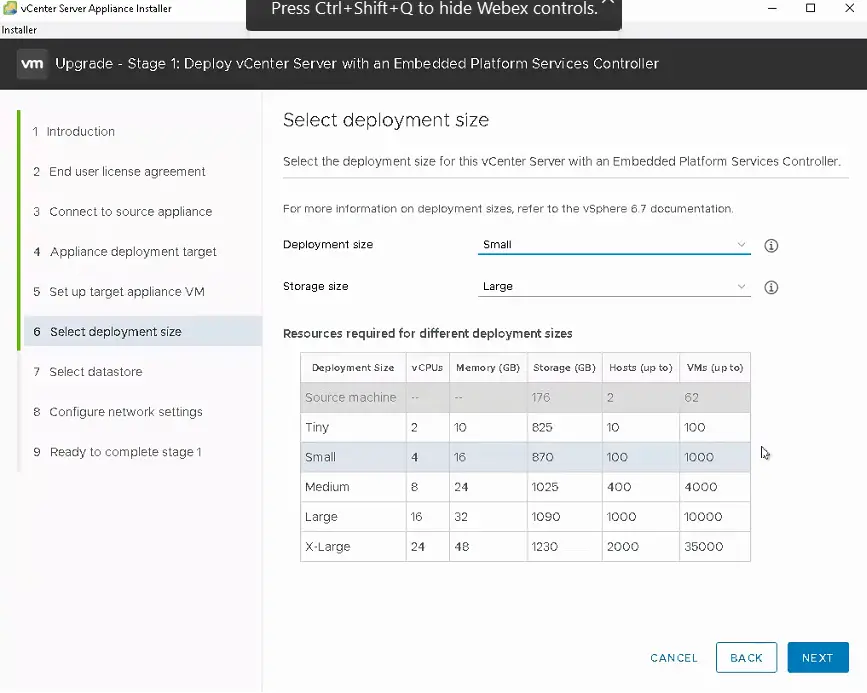The image size is (867, 693).
Task: Click the 176 storage value for Source machine
Action: [541, 398]
